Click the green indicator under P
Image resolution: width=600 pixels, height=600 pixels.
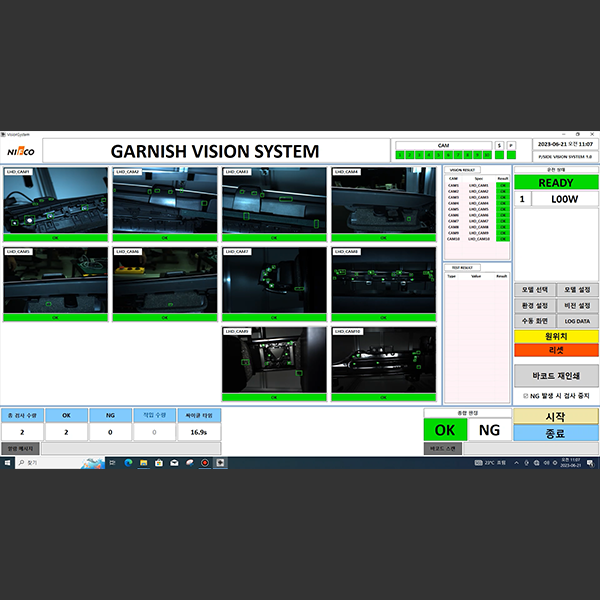511,156
